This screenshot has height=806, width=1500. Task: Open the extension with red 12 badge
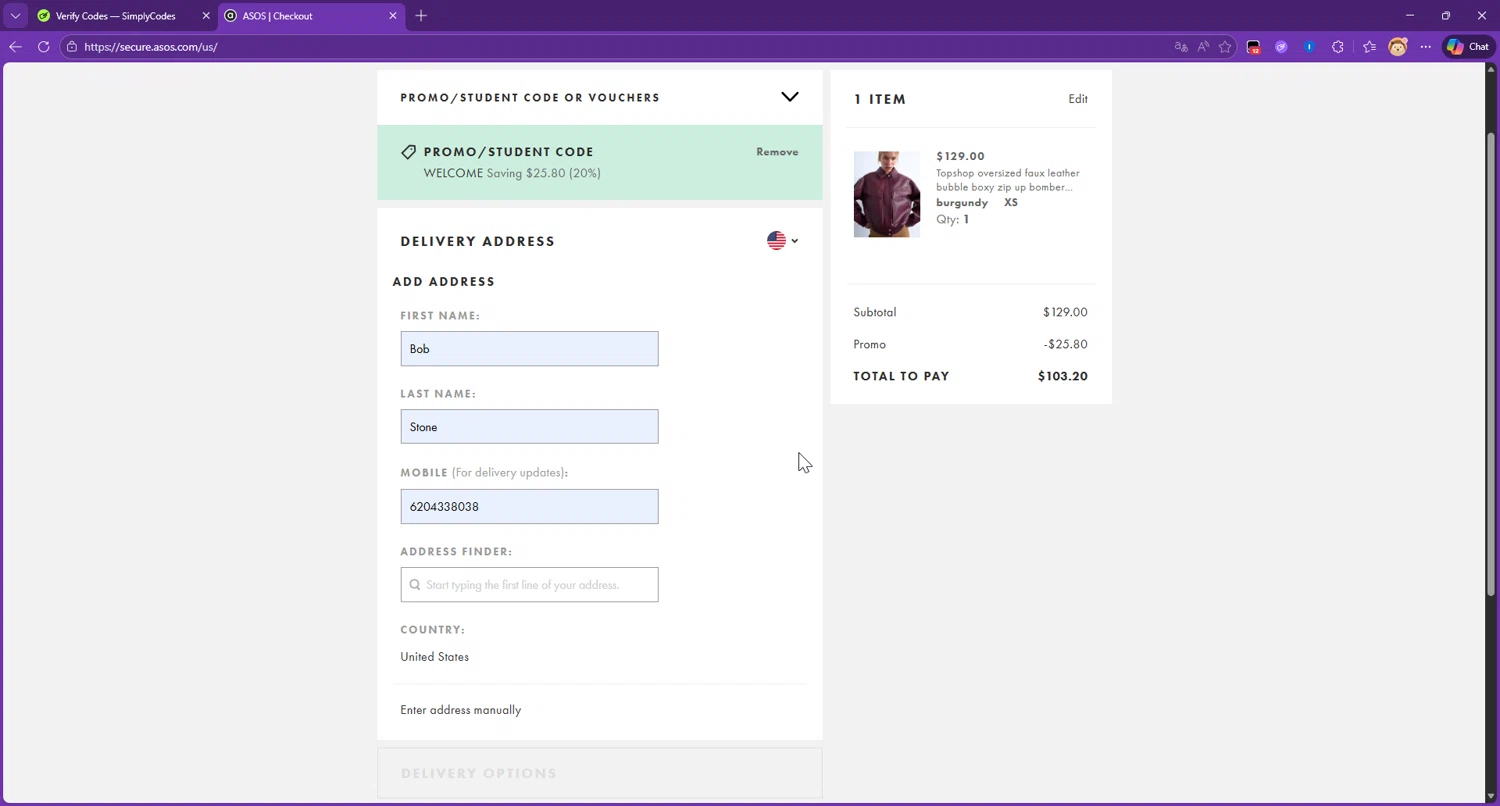[1253, 47]
